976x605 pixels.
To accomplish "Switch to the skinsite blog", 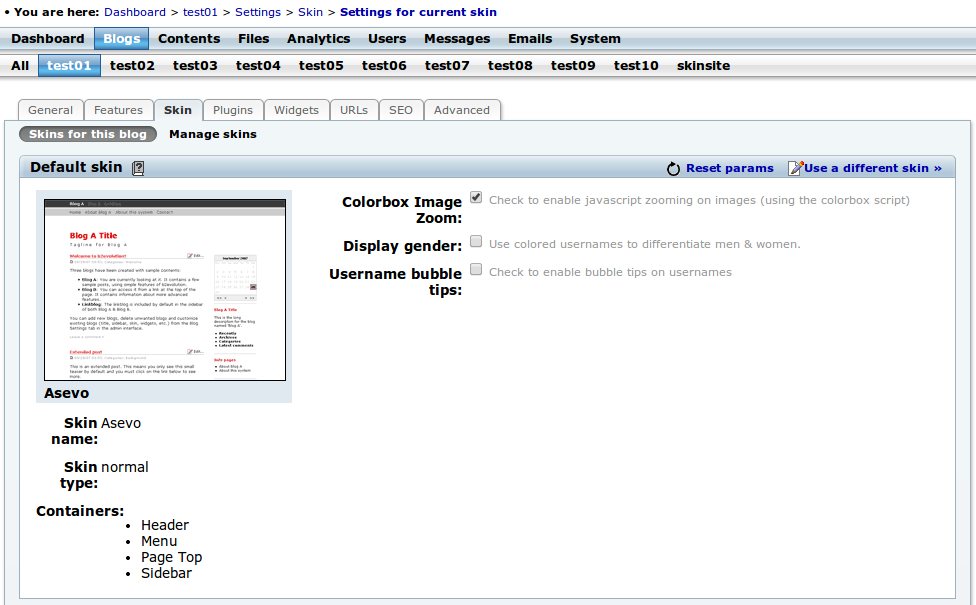I will tap(703, 65).
